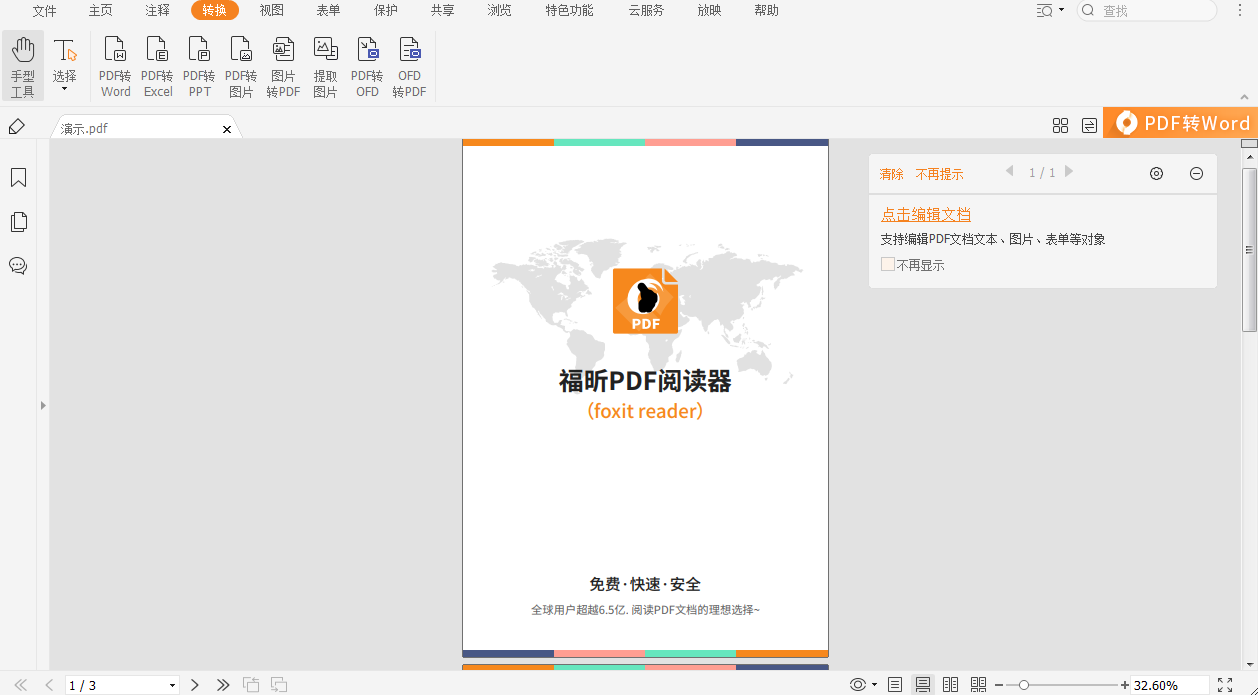Image resolution: width=1258 pixels, height=695 pixels.
Task: Expand the 选择 tool dropdown
Action: pos(64,88)
